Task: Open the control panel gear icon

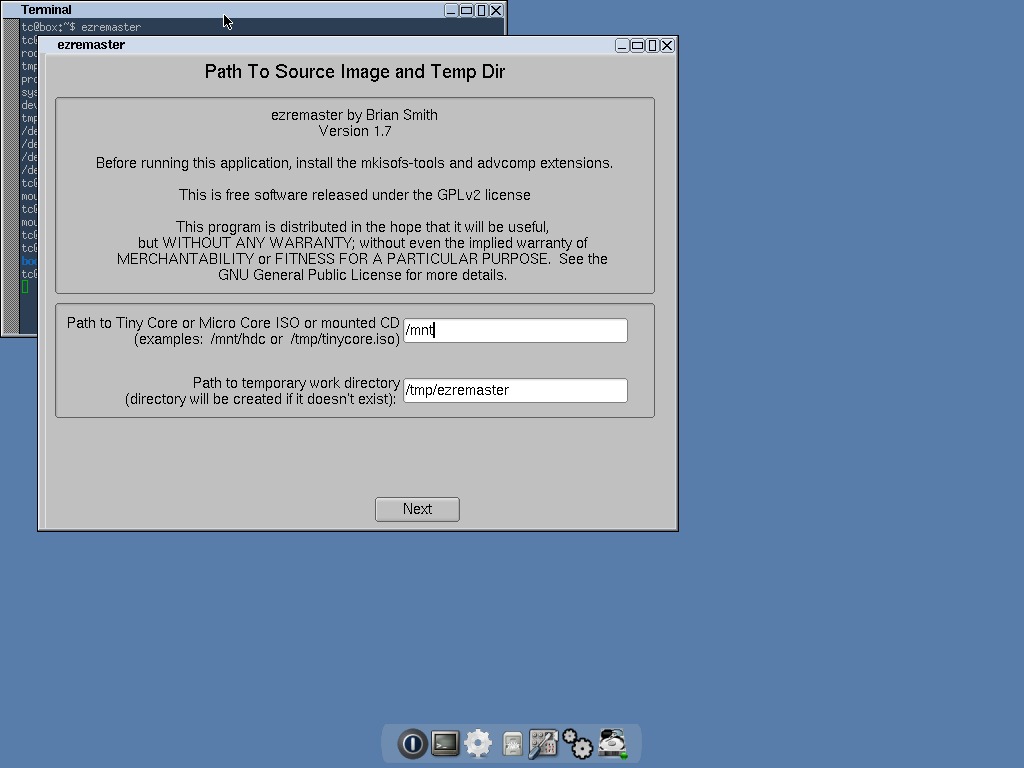Action: point(478,743)
